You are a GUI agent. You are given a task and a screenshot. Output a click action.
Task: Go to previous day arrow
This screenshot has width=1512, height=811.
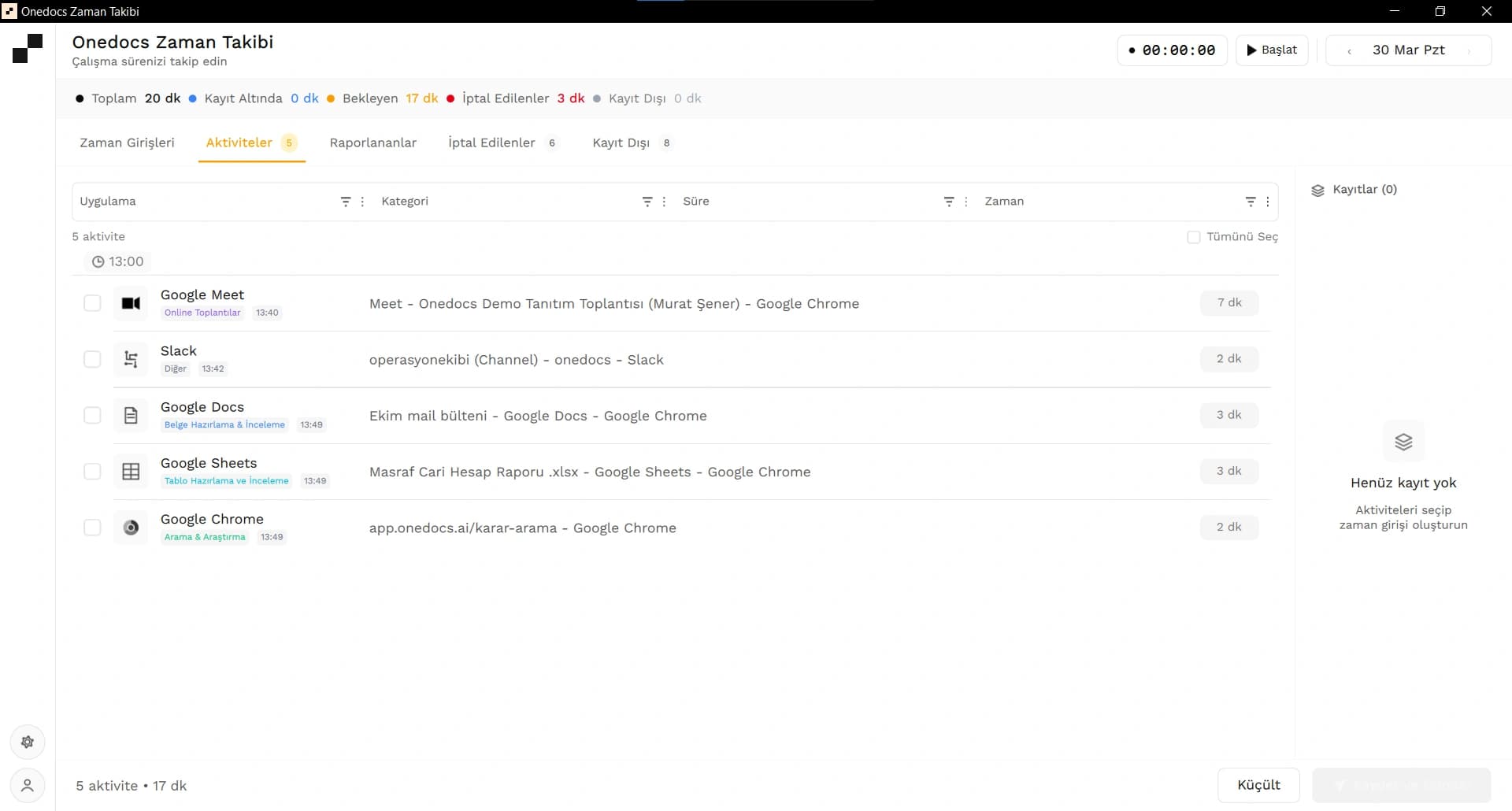1349,51
